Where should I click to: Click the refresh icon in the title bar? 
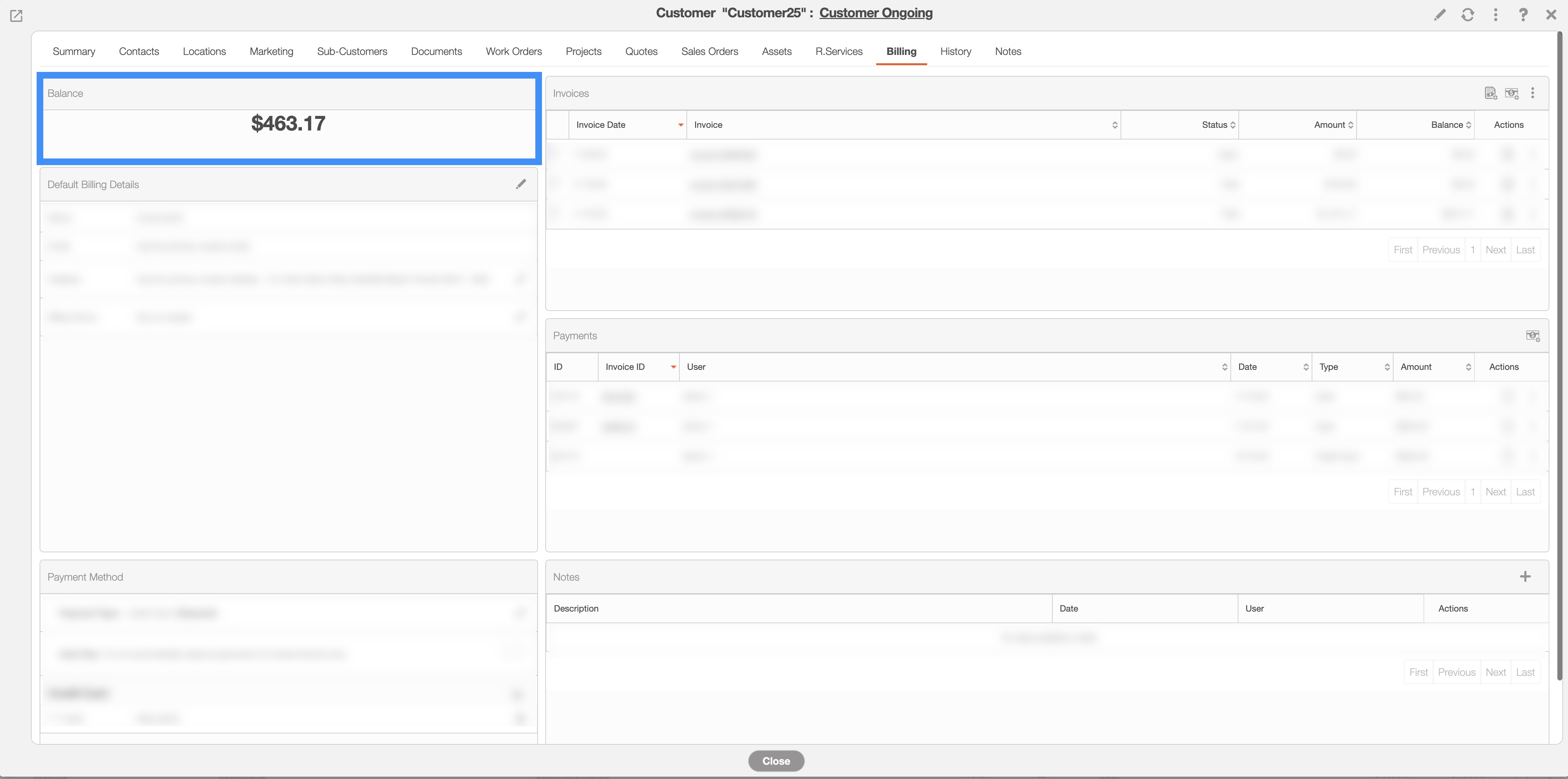[x=1467, y=15]
